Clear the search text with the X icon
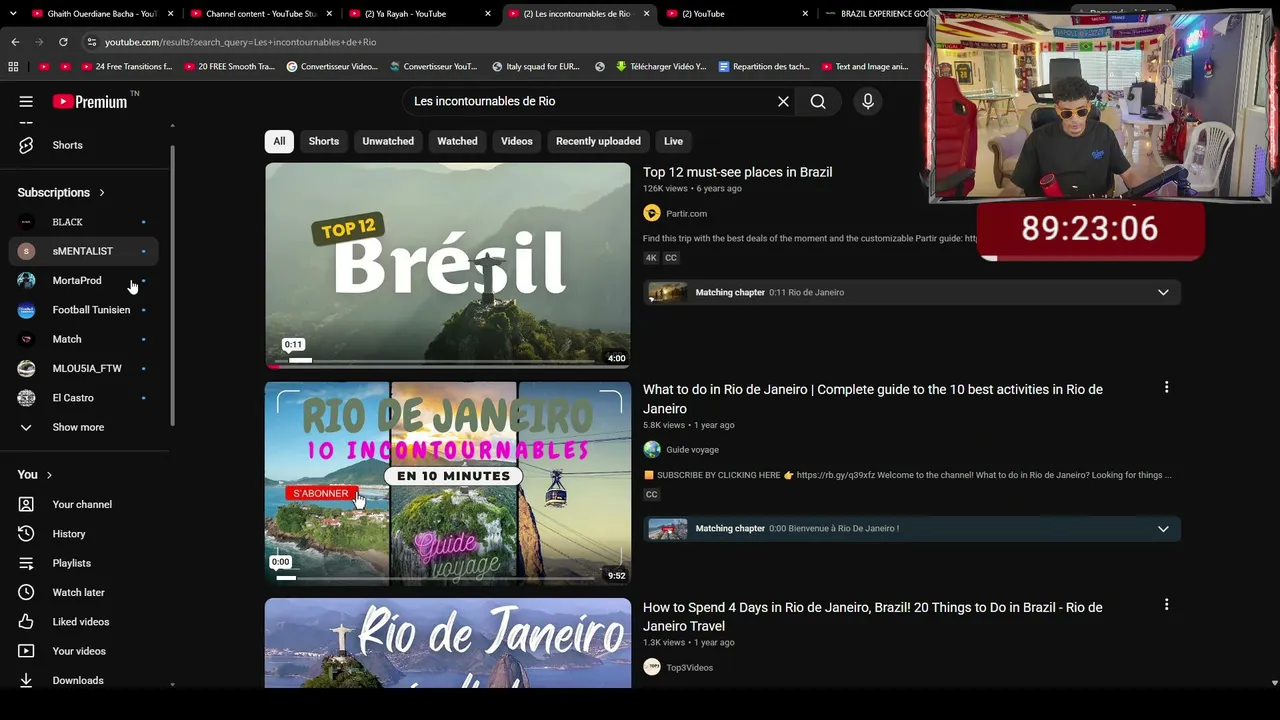 783,101
